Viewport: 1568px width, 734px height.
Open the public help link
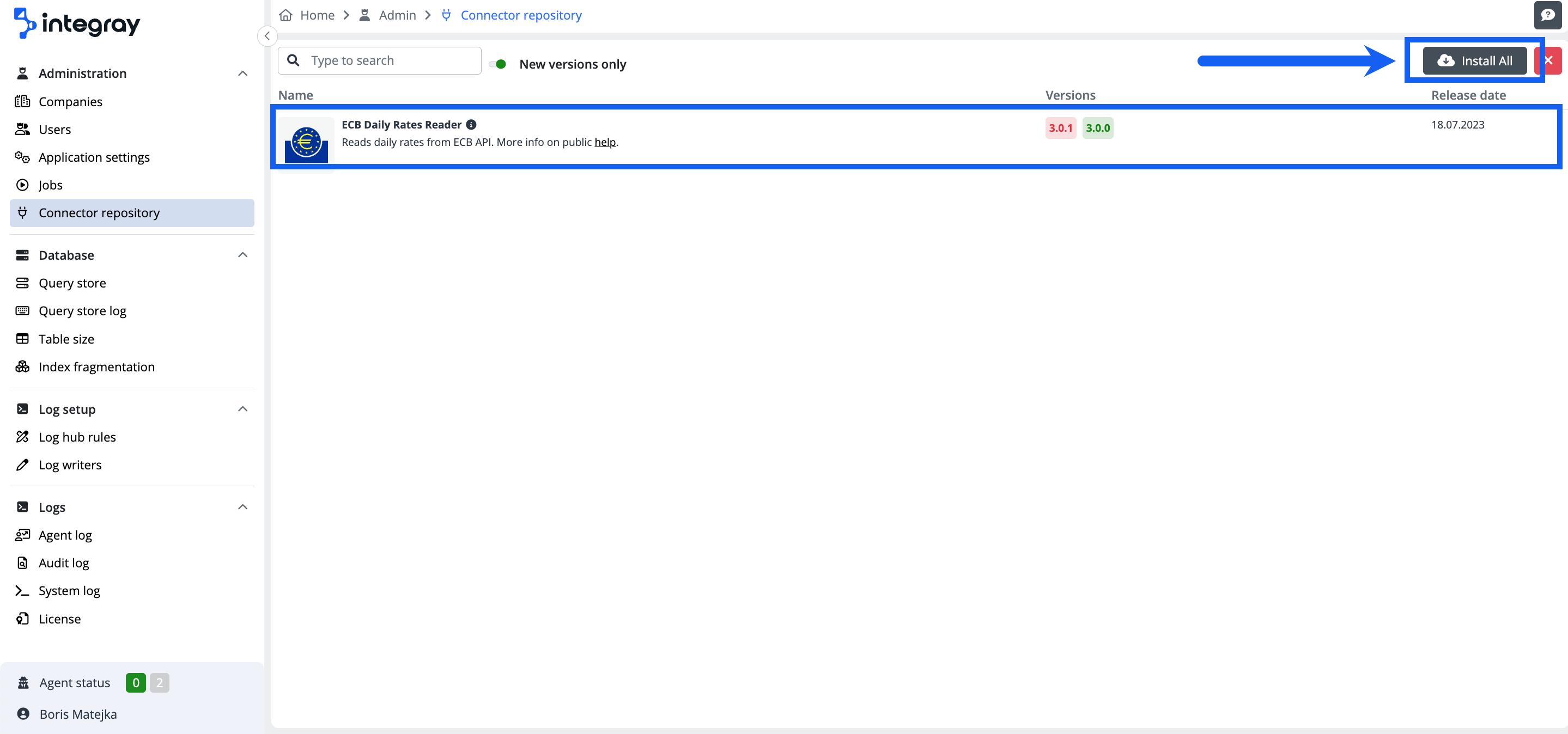pos(604,142)
